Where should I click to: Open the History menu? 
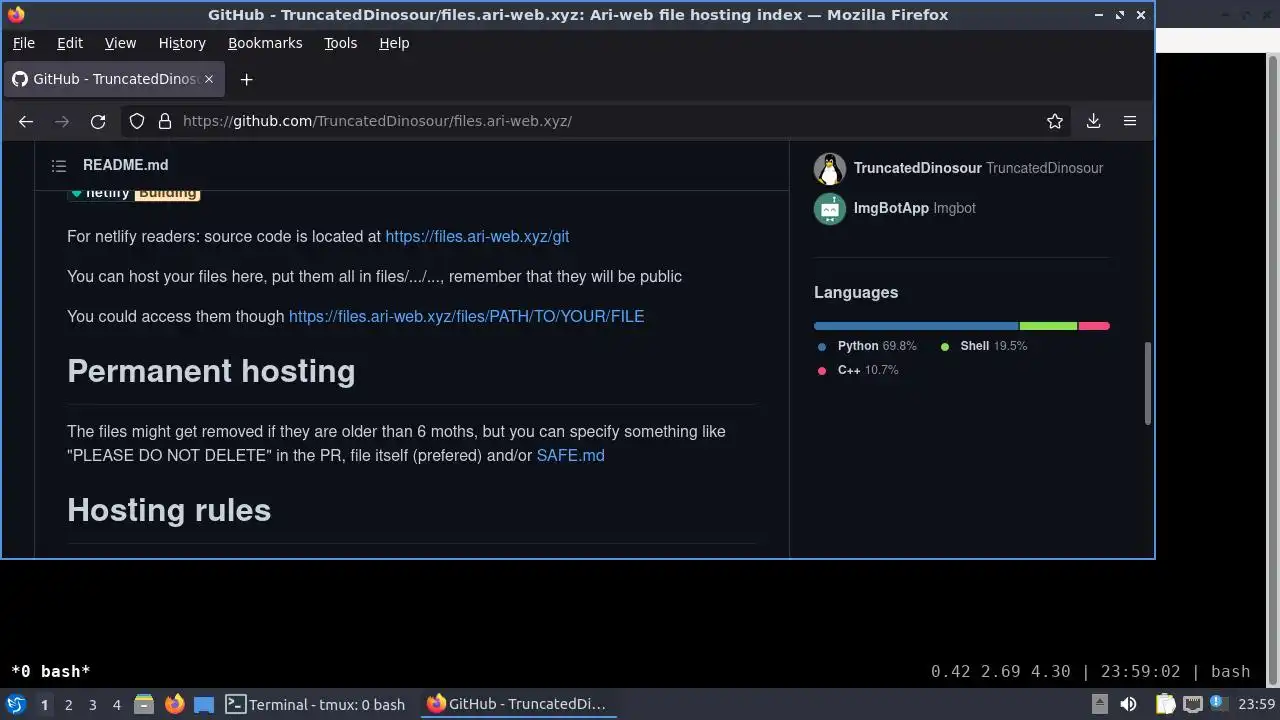(x=182, y=43)
